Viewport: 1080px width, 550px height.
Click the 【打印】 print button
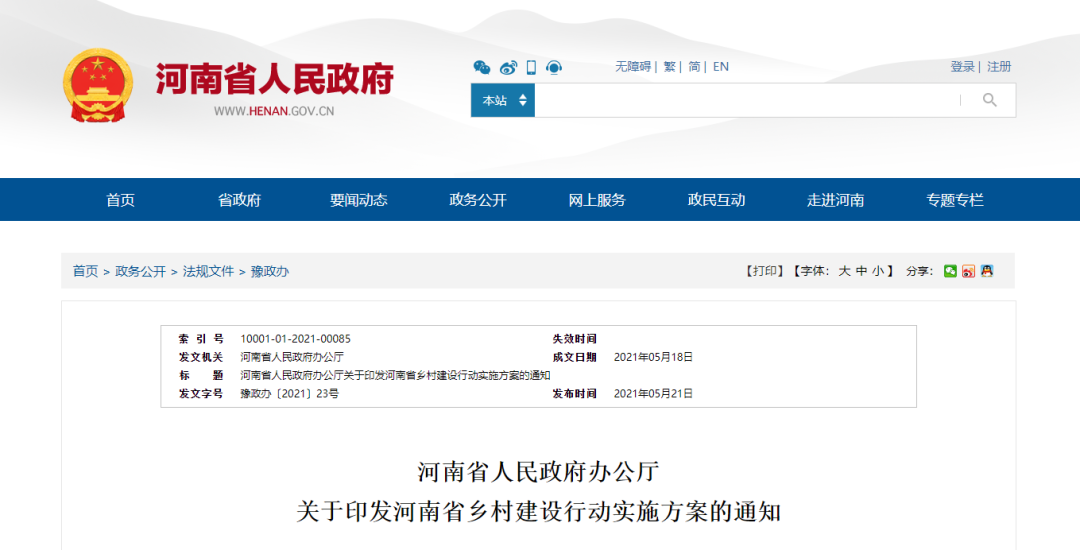764,271
